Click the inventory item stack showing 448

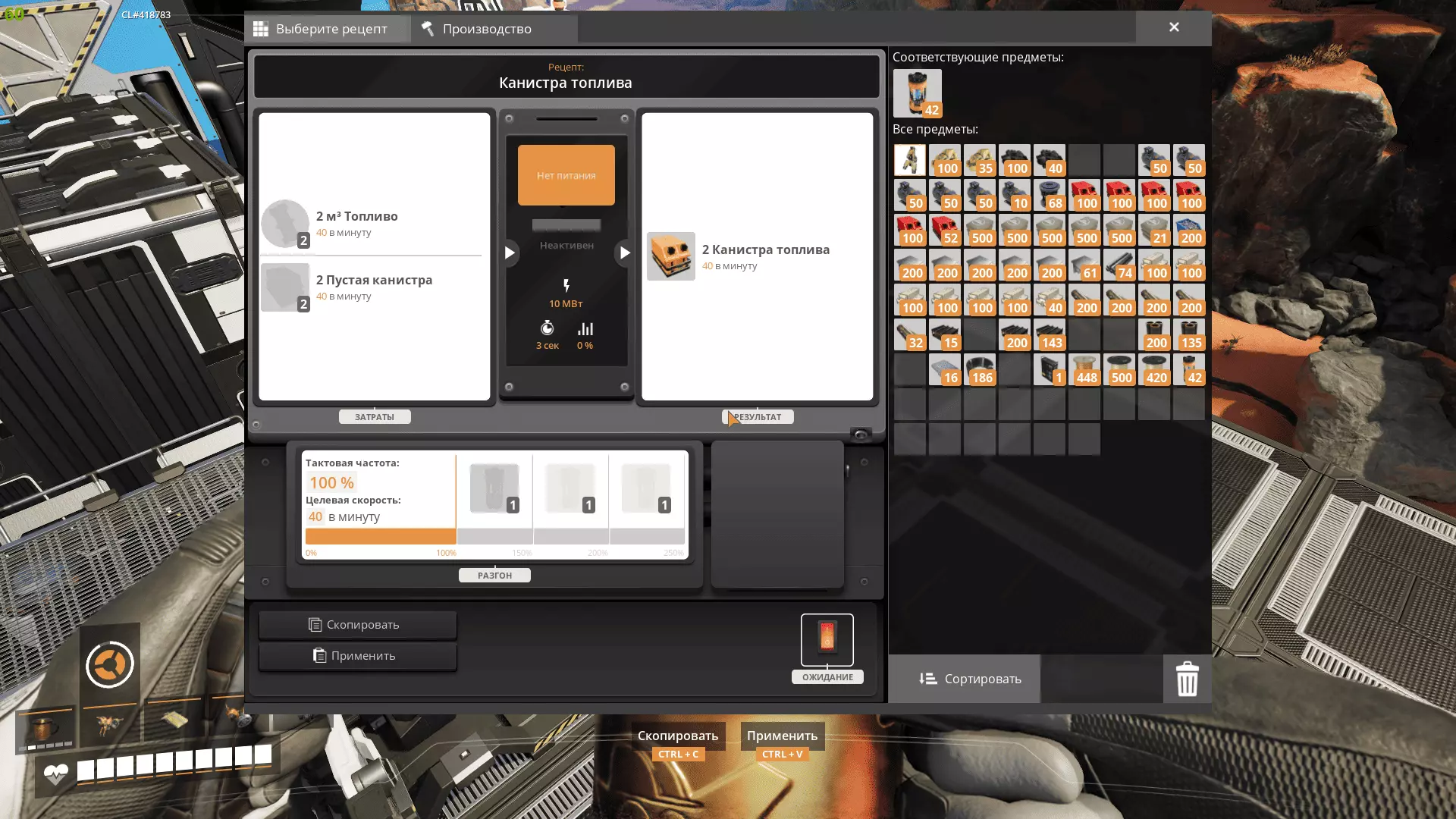tap(1084, 369)
